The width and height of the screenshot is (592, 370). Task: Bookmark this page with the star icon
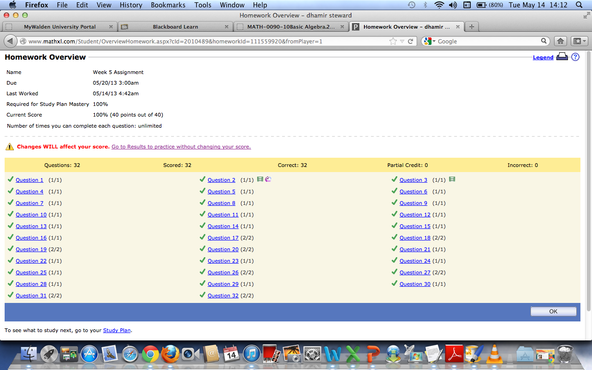pyautogui.click(x=393, y=41)
